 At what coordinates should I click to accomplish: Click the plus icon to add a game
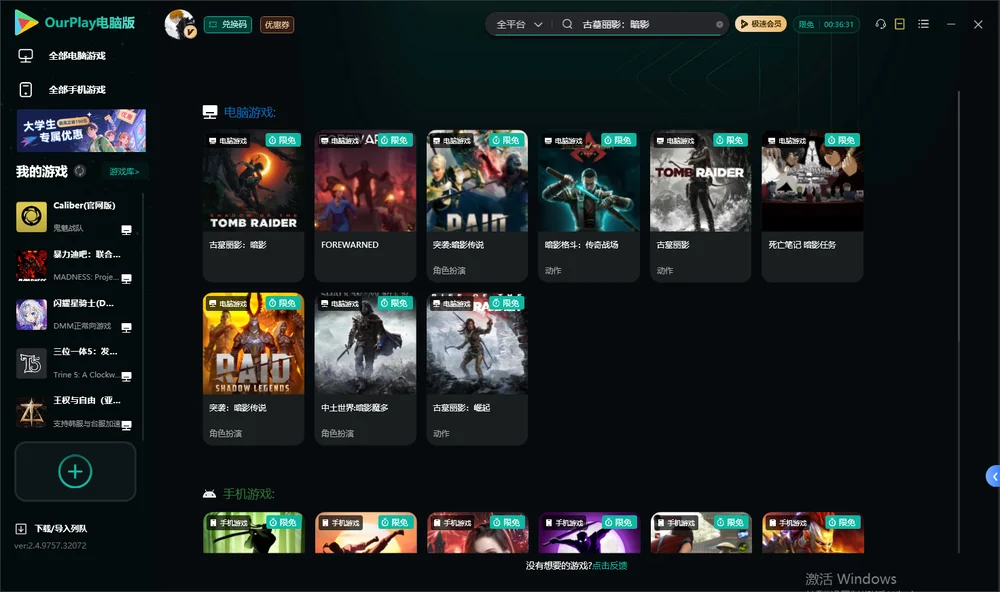(75, 471)
